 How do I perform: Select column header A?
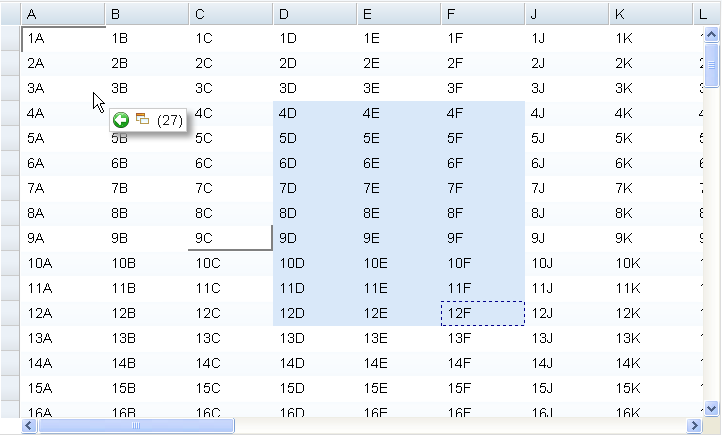tap(62, 14)
